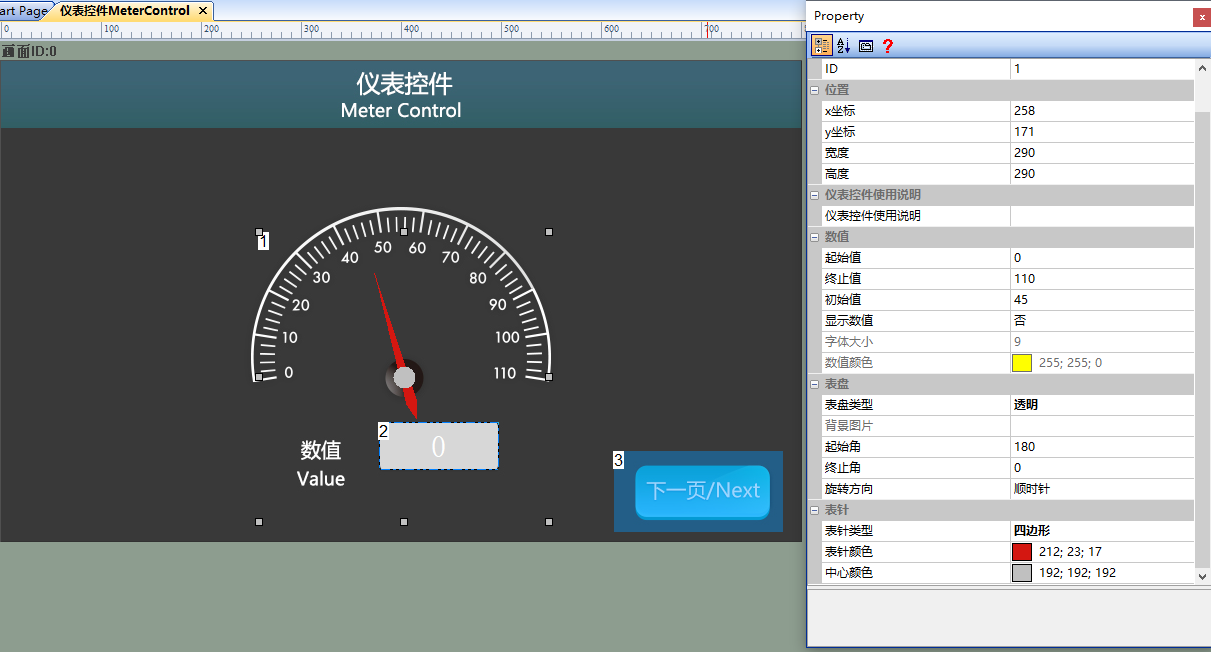Click the 终止角 value field
The image size is (1211, 652).
coord(1102,468)
